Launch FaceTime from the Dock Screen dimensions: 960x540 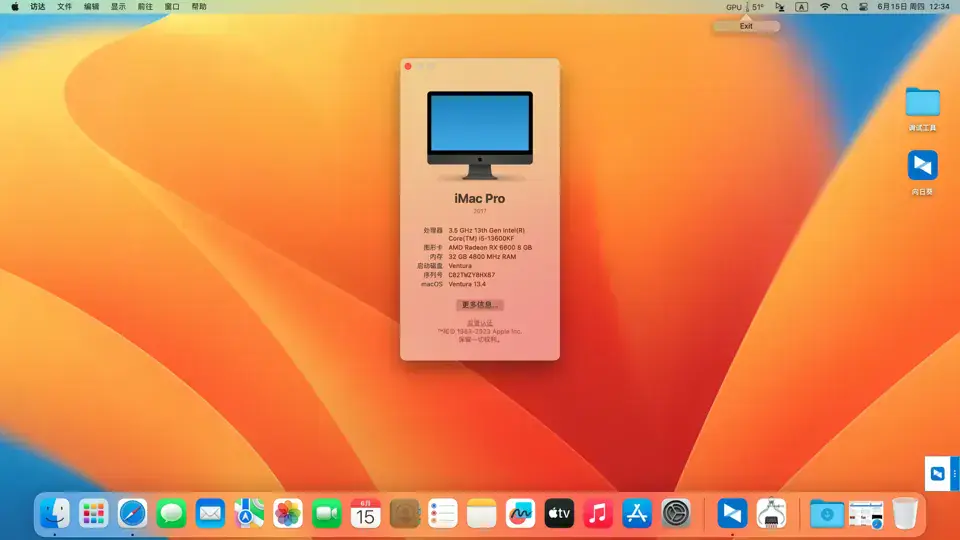click(326, 513)
